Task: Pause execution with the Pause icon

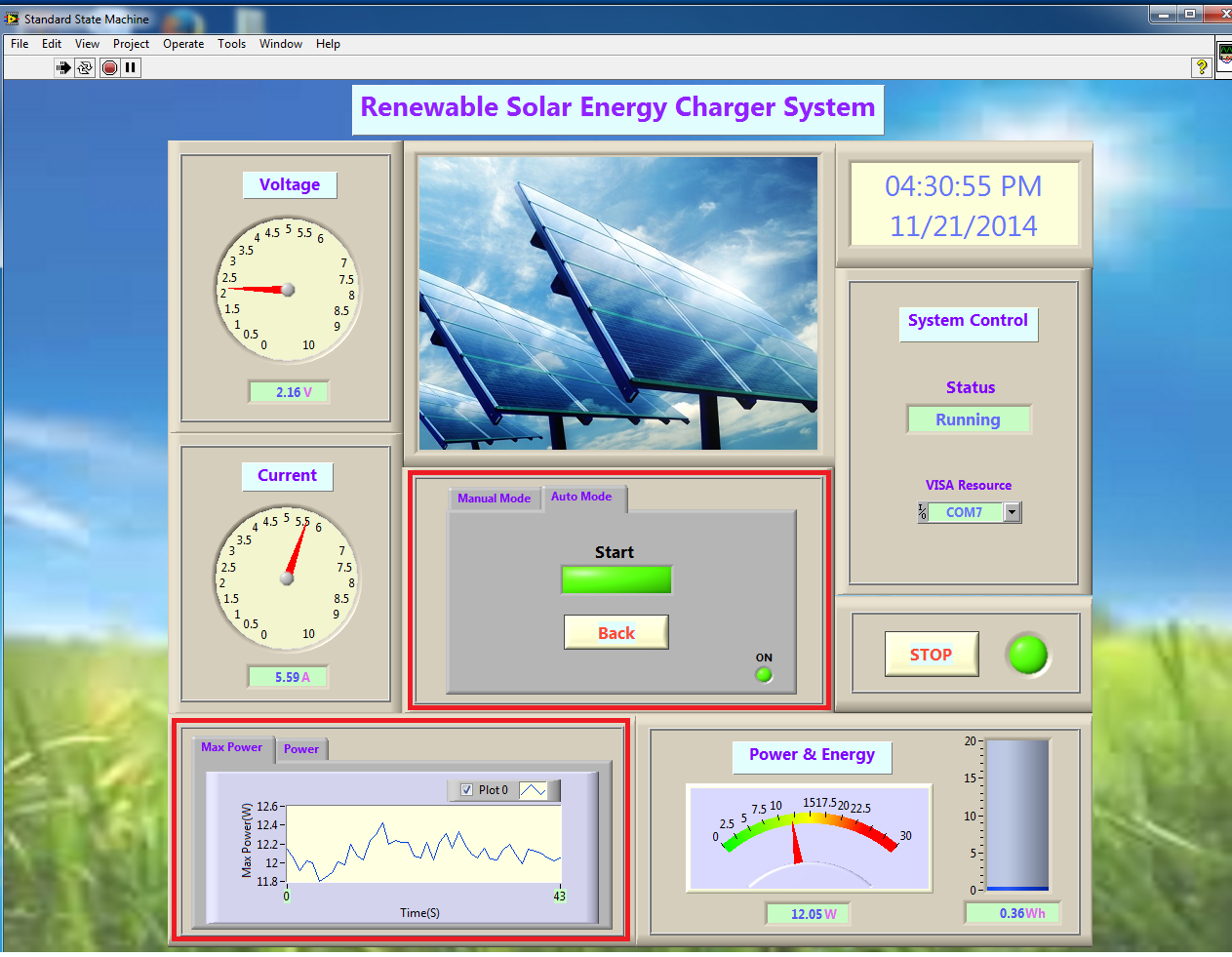Action: coord(131,67)
